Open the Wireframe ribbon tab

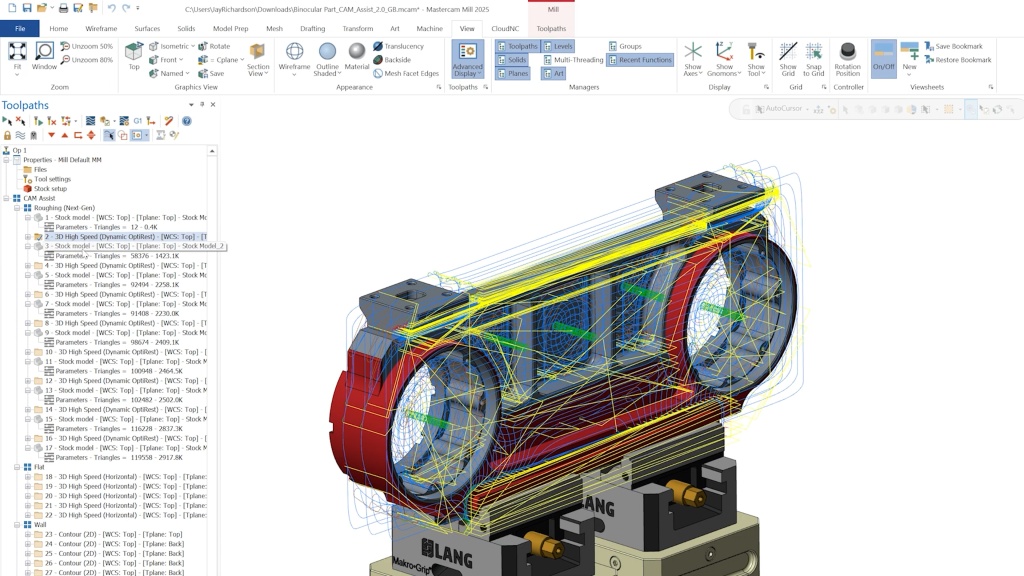point(101,29)
